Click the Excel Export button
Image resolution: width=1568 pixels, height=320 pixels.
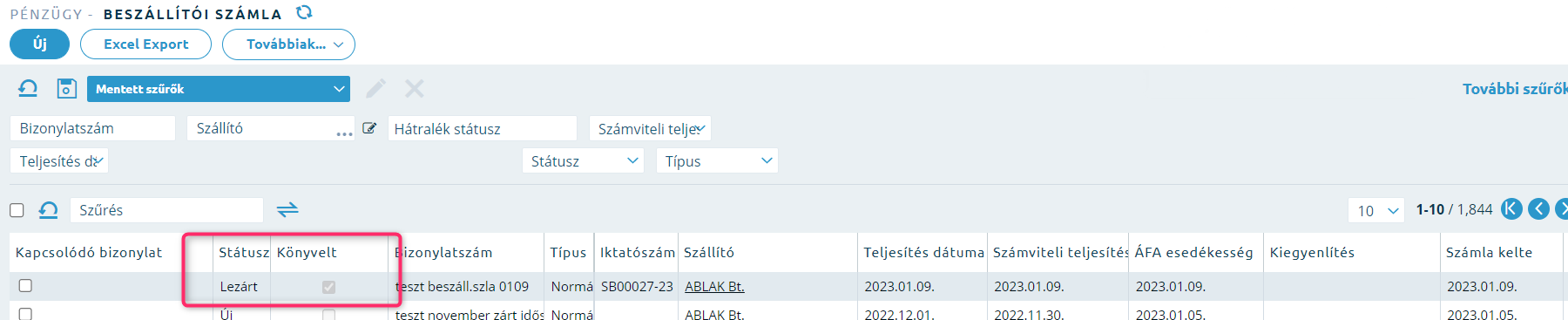[145, 44]
